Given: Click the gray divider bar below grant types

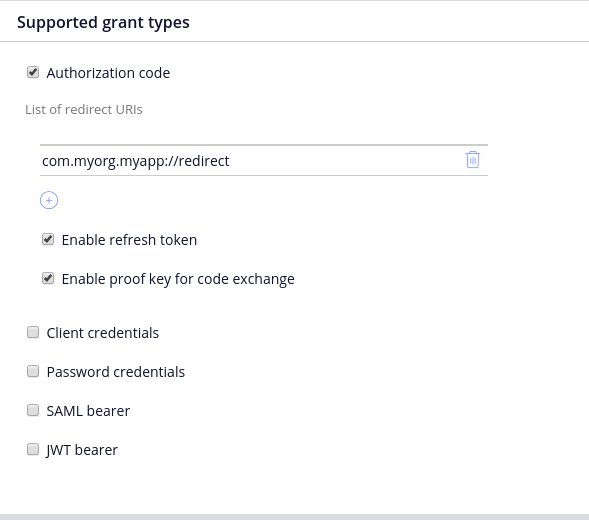Looking at the screenshot, I should tap(294, 517).
